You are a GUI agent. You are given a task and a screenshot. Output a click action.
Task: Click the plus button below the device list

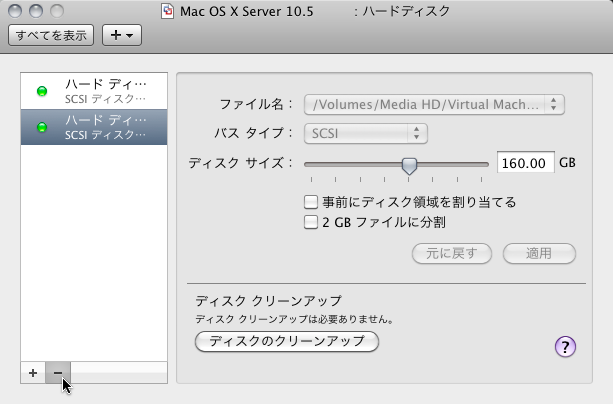33,372
